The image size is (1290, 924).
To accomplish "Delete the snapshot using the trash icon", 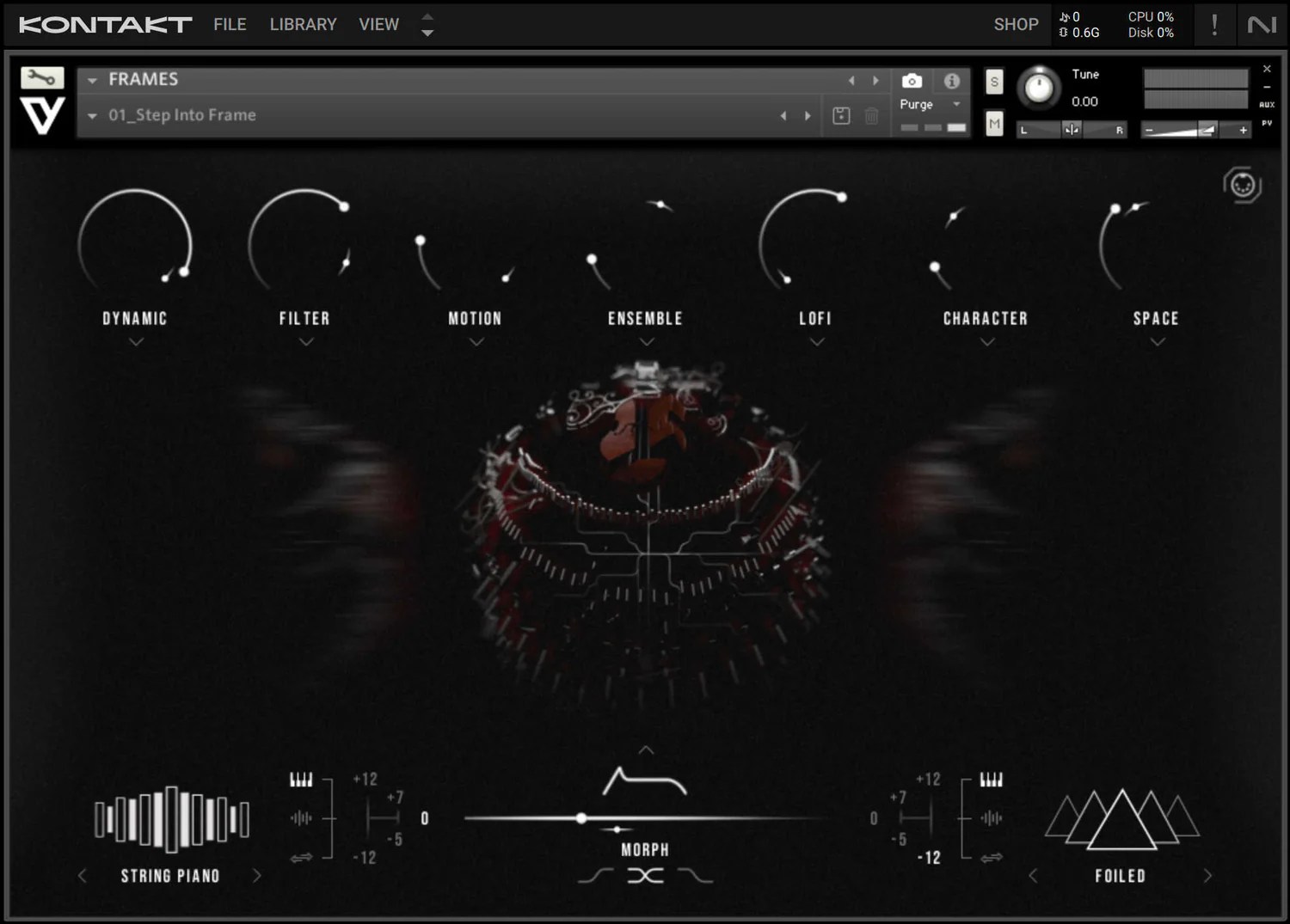I will click(872, 114).
